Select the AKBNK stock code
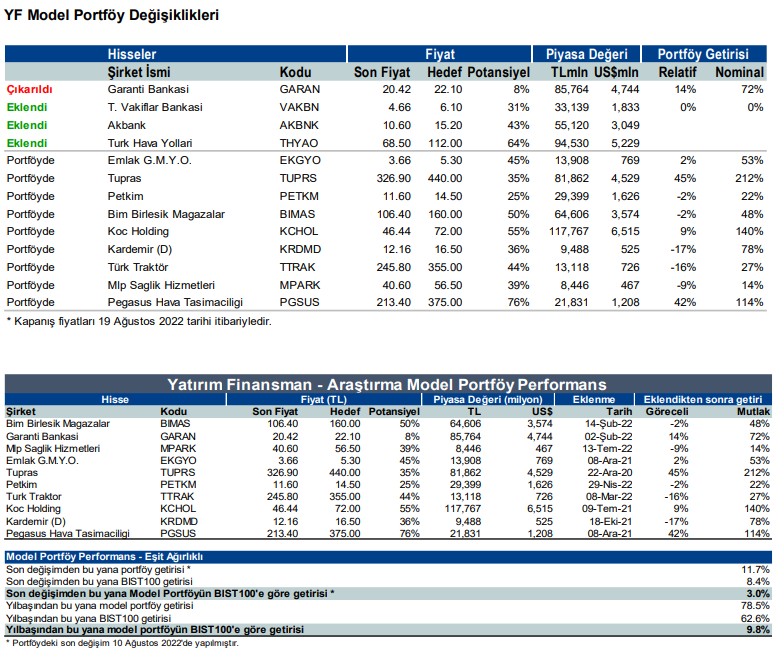Viewport: 779px width, 653px height. (299, 125)
